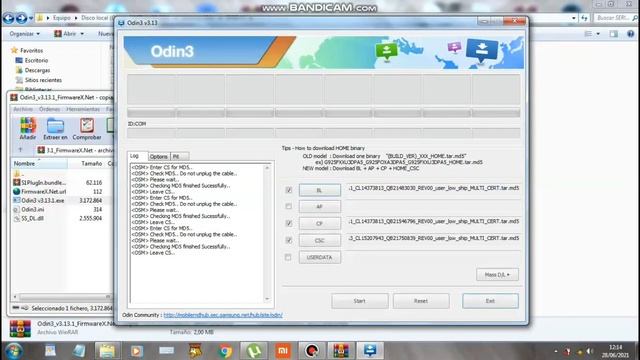The width and height of the screenshot is (640, 360).
Task: Open the Odin Community samsung link
Action: point(223,315)
